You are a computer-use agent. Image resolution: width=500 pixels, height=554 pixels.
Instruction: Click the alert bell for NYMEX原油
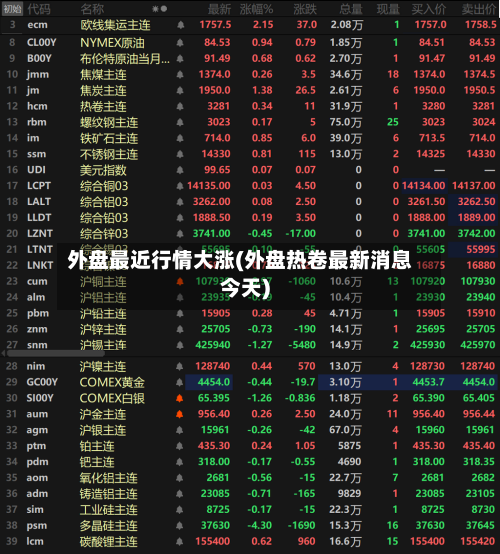point(180,43)
